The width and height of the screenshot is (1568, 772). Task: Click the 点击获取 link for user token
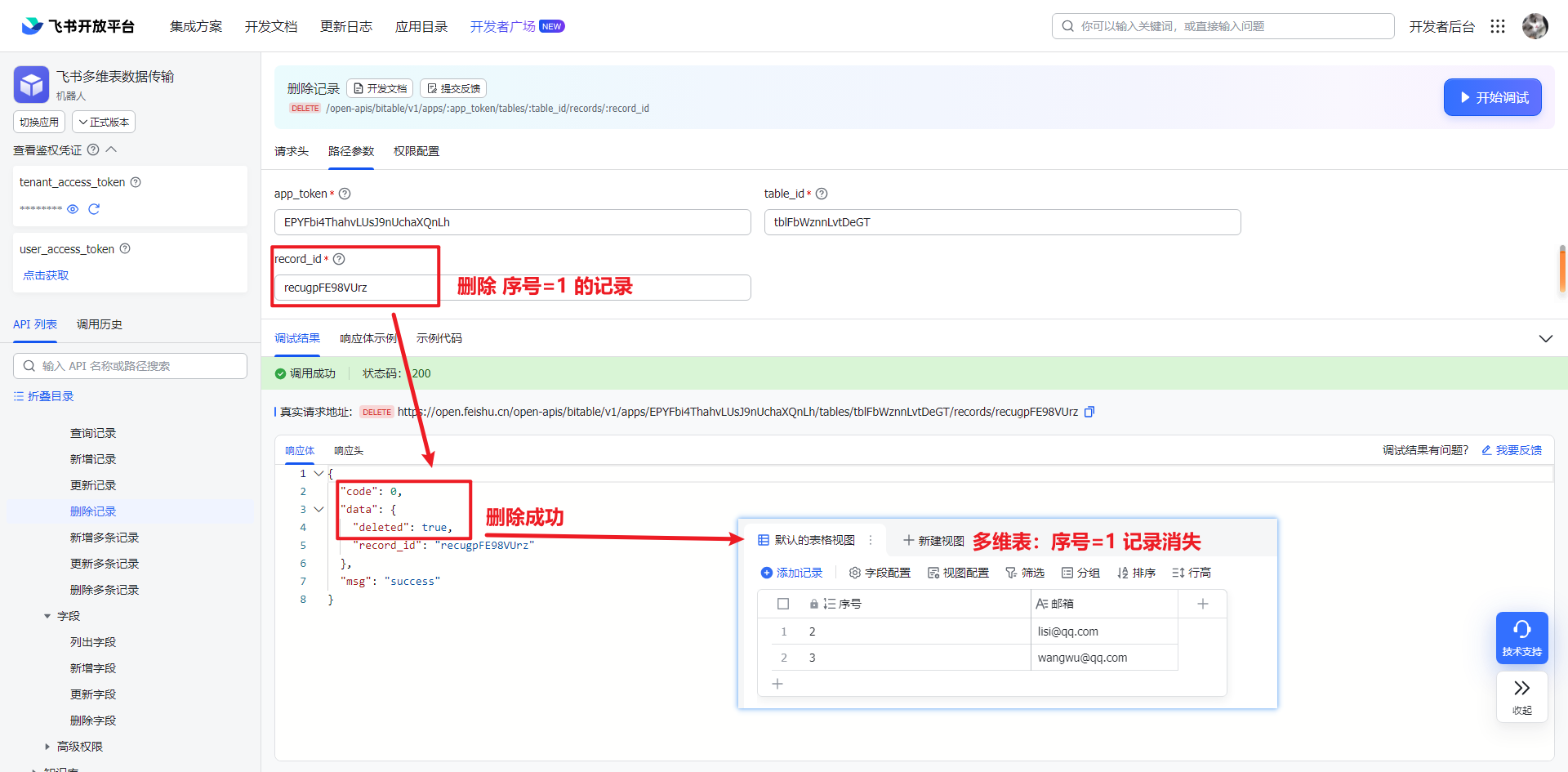coord(46,275)
